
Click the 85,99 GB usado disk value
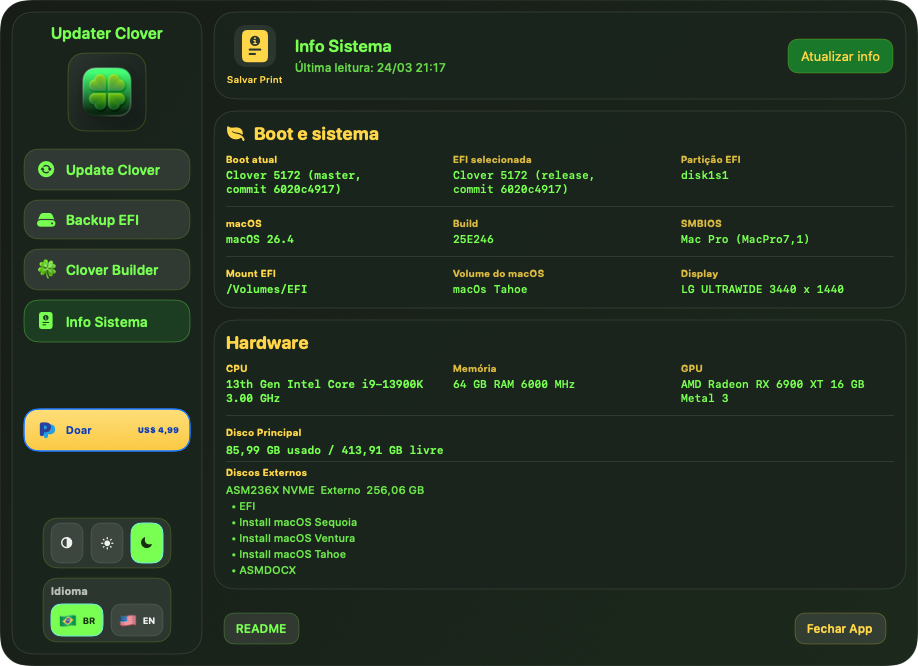(334, 450)
